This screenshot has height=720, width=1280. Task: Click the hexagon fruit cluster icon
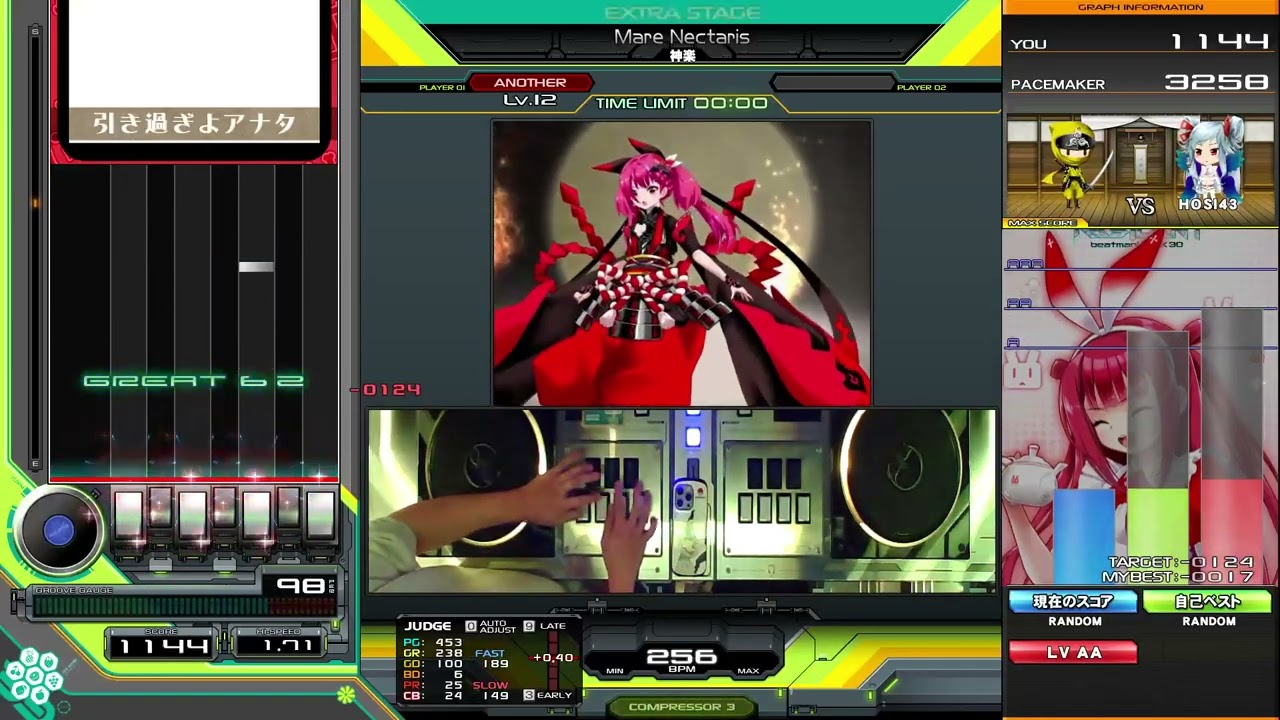tap(33, 678)
